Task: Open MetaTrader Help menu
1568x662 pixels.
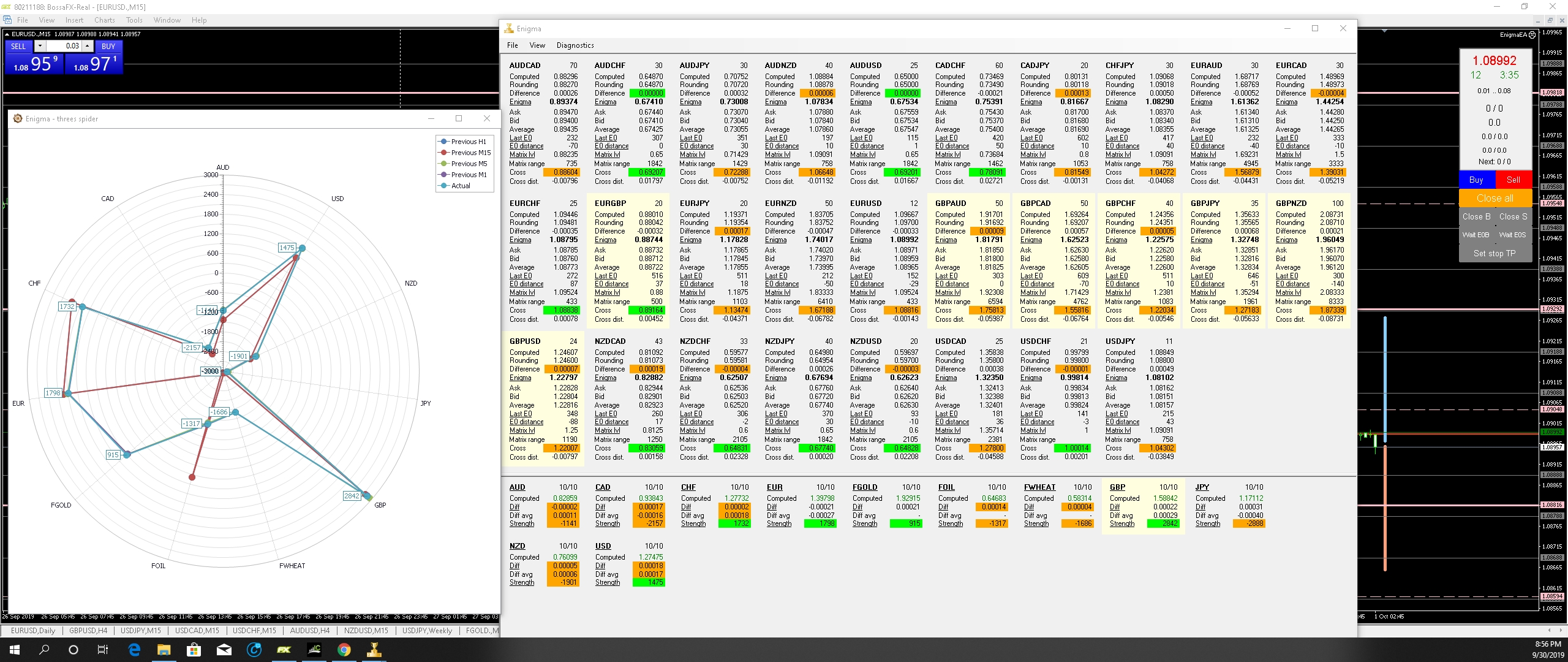Action: coord(199,20)
